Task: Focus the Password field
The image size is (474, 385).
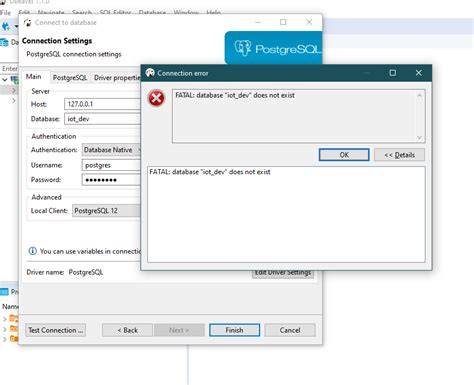Action: (x=111, y=180)
